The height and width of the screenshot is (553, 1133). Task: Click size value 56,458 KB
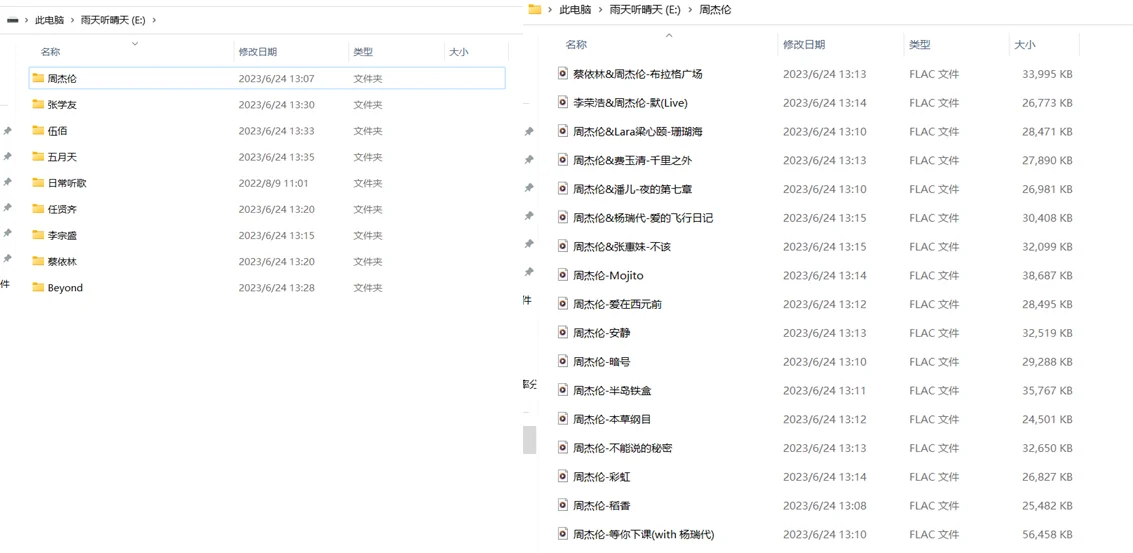[x=1047, y=534]
